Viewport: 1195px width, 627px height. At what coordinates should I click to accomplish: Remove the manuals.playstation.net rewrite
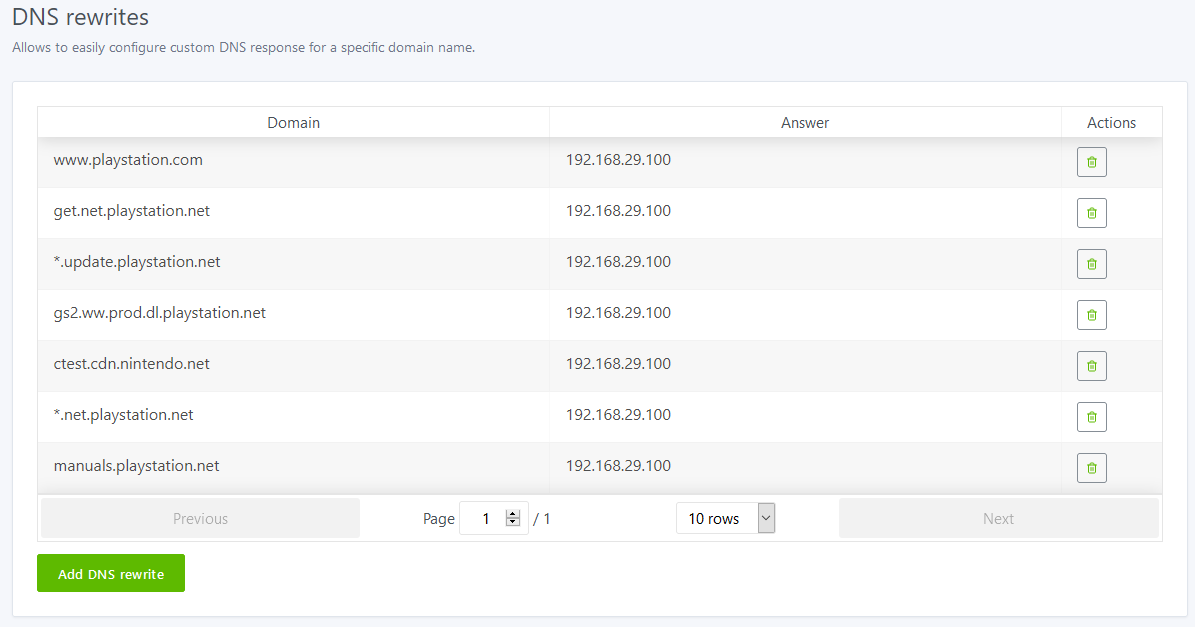(1091, 469)
